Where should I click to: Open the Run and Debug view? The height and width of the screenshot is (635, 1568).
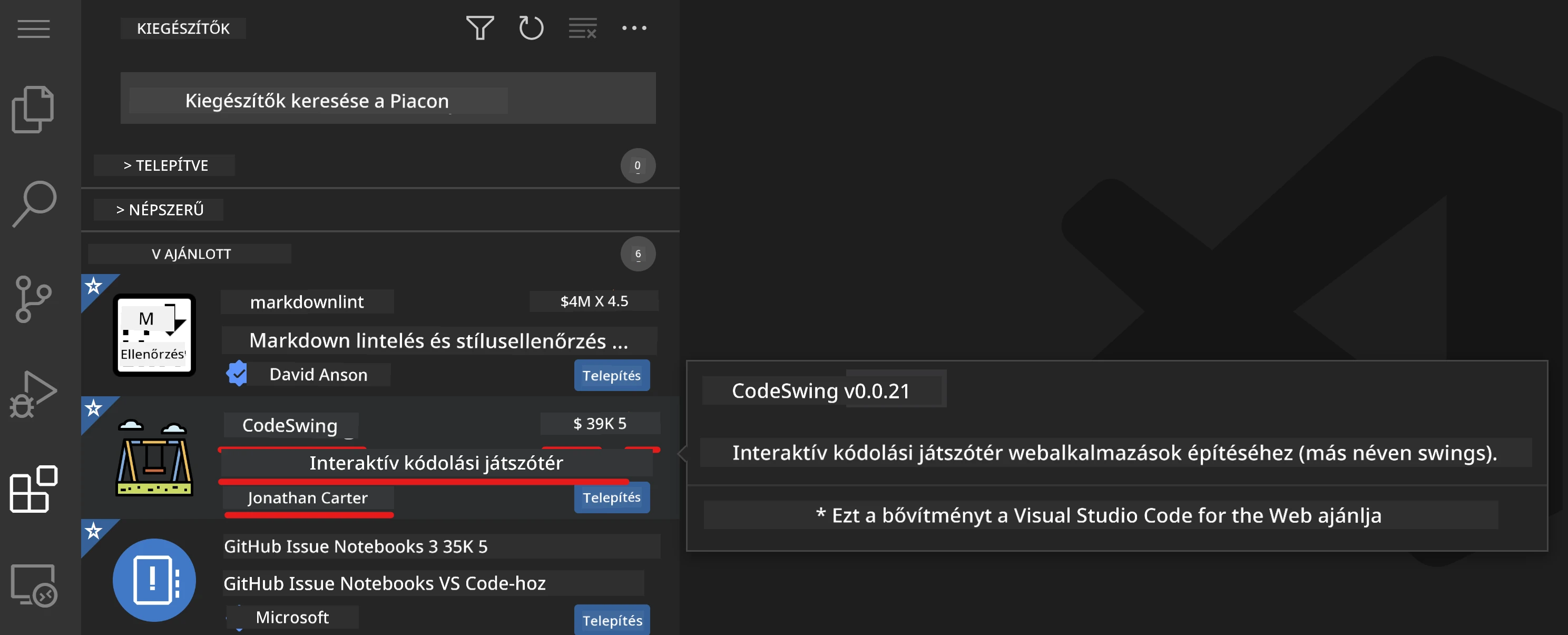(x=33, y=395)
